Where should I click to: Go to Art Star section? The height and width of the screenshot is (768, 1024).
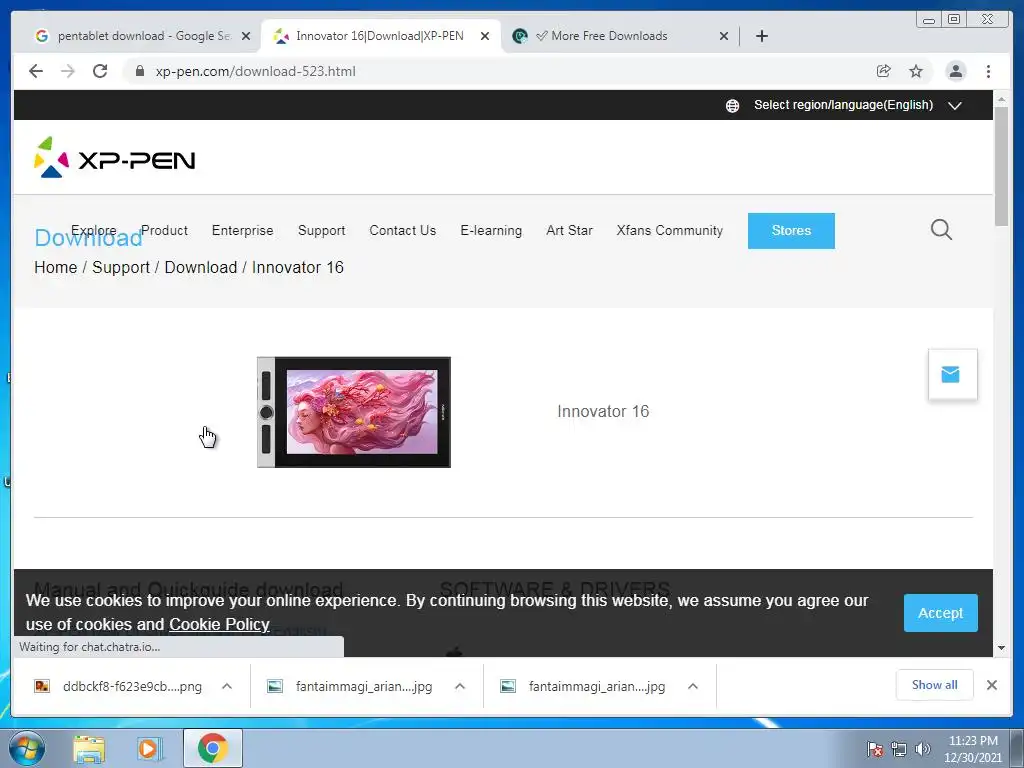coord(569,231)
